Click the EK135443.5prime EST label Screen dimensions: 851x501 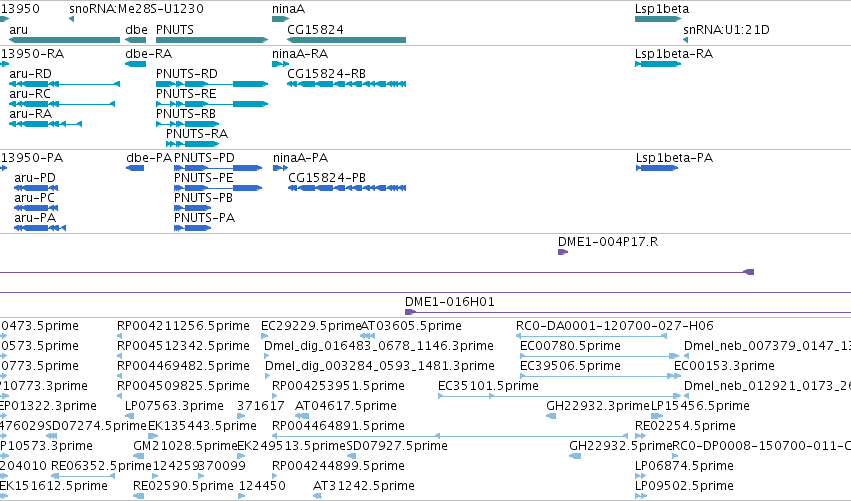pyautogui.click(x=202, y=427)
